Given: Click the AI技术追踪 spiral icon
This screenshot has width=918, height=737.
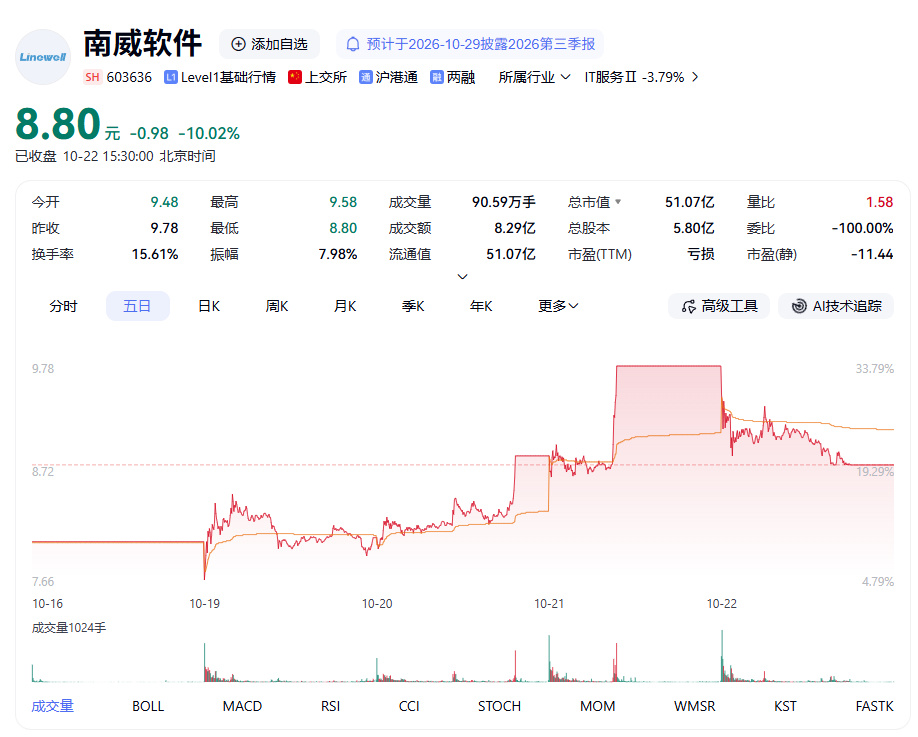Looking at the screenshot, I should pyautogui.click(x=799, y=306).
